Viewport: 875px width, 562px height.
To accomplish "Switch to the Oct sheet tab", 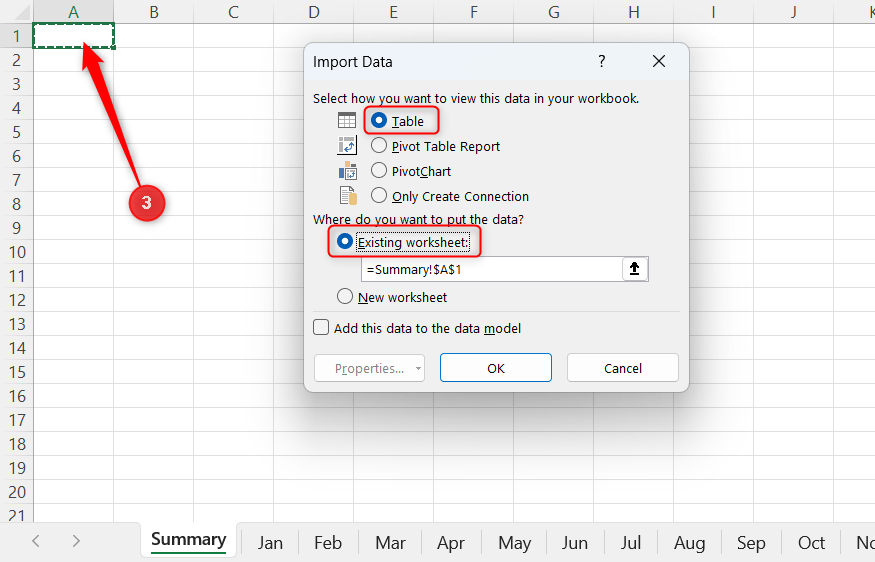I will coord(811,542).
